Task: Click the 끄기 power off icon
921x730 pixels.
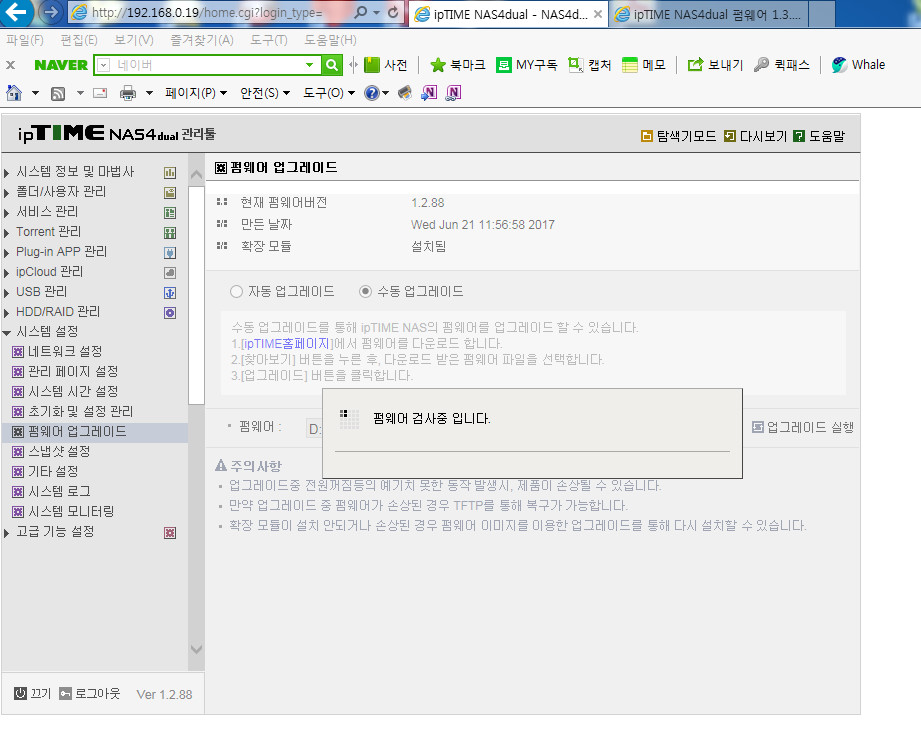Action: (x=21, y=694)
